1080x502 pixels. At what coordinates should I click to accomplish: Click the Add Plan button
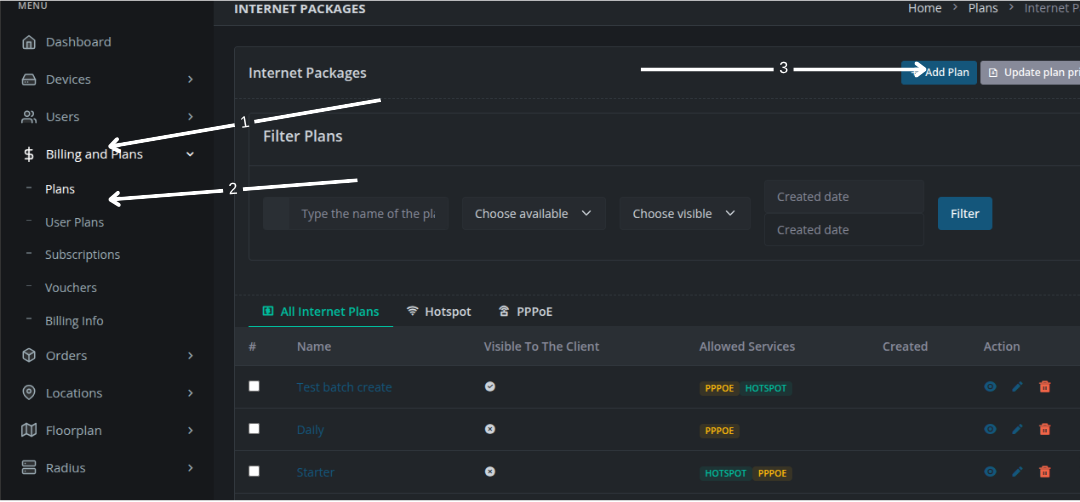(939, 72)
